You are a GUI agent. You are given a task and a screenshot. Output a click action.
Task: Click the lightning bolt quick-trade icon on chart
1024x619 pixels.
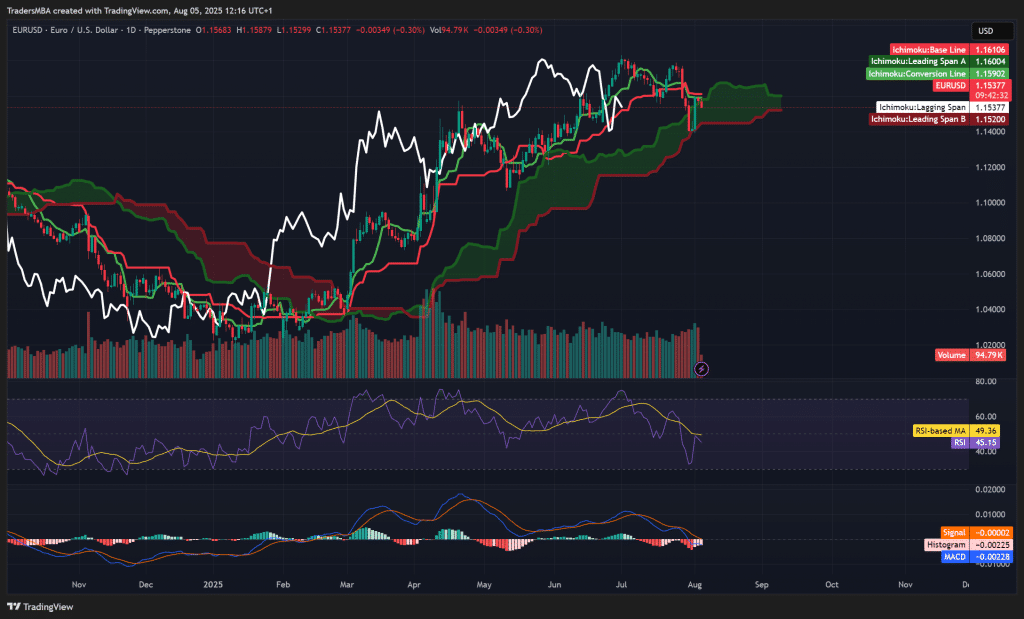(702, 370)
